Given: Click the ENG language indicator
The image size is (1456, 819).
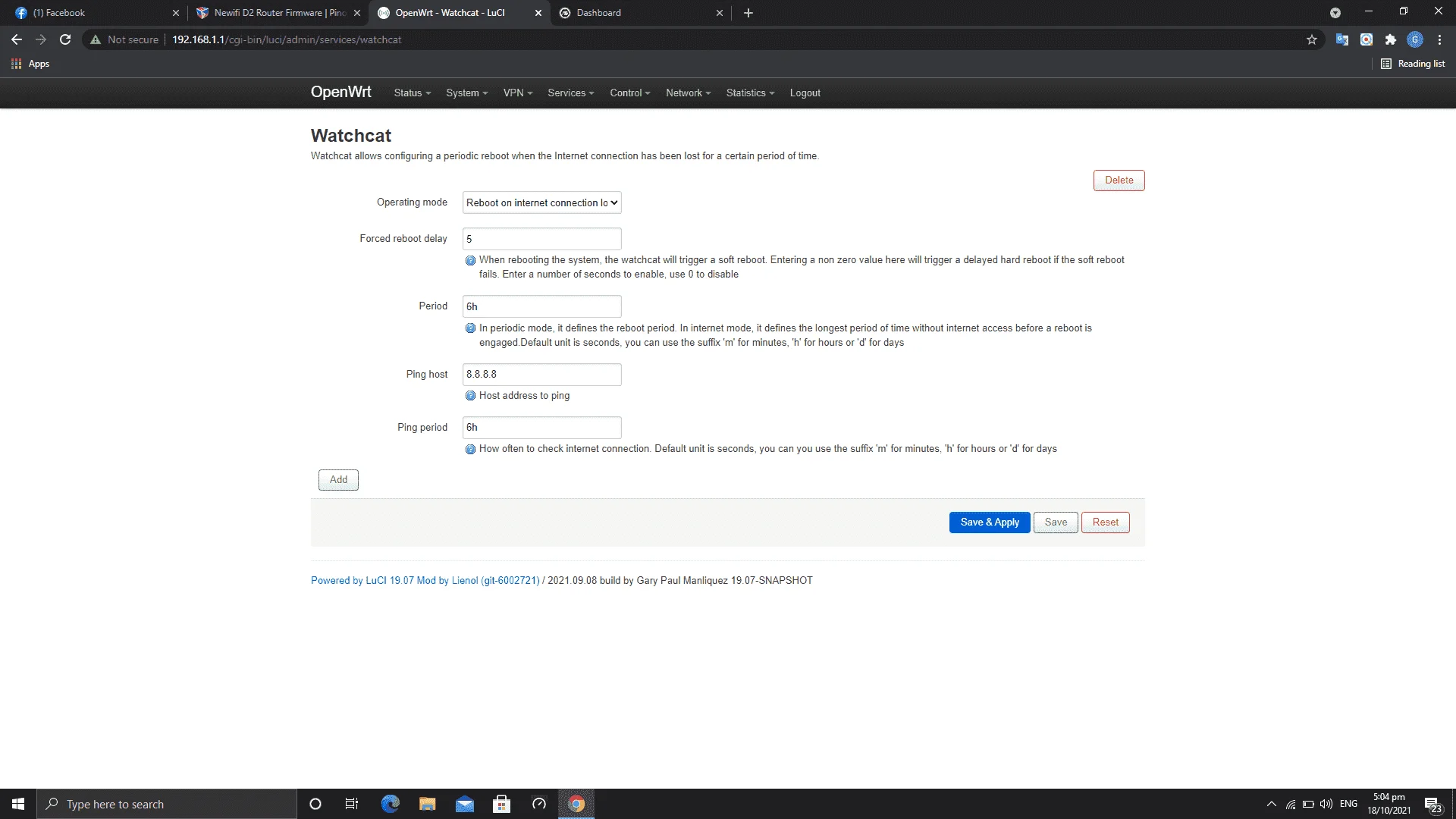Looking at the screenshot, I should pyautogui.click(x=1348, y=804).
